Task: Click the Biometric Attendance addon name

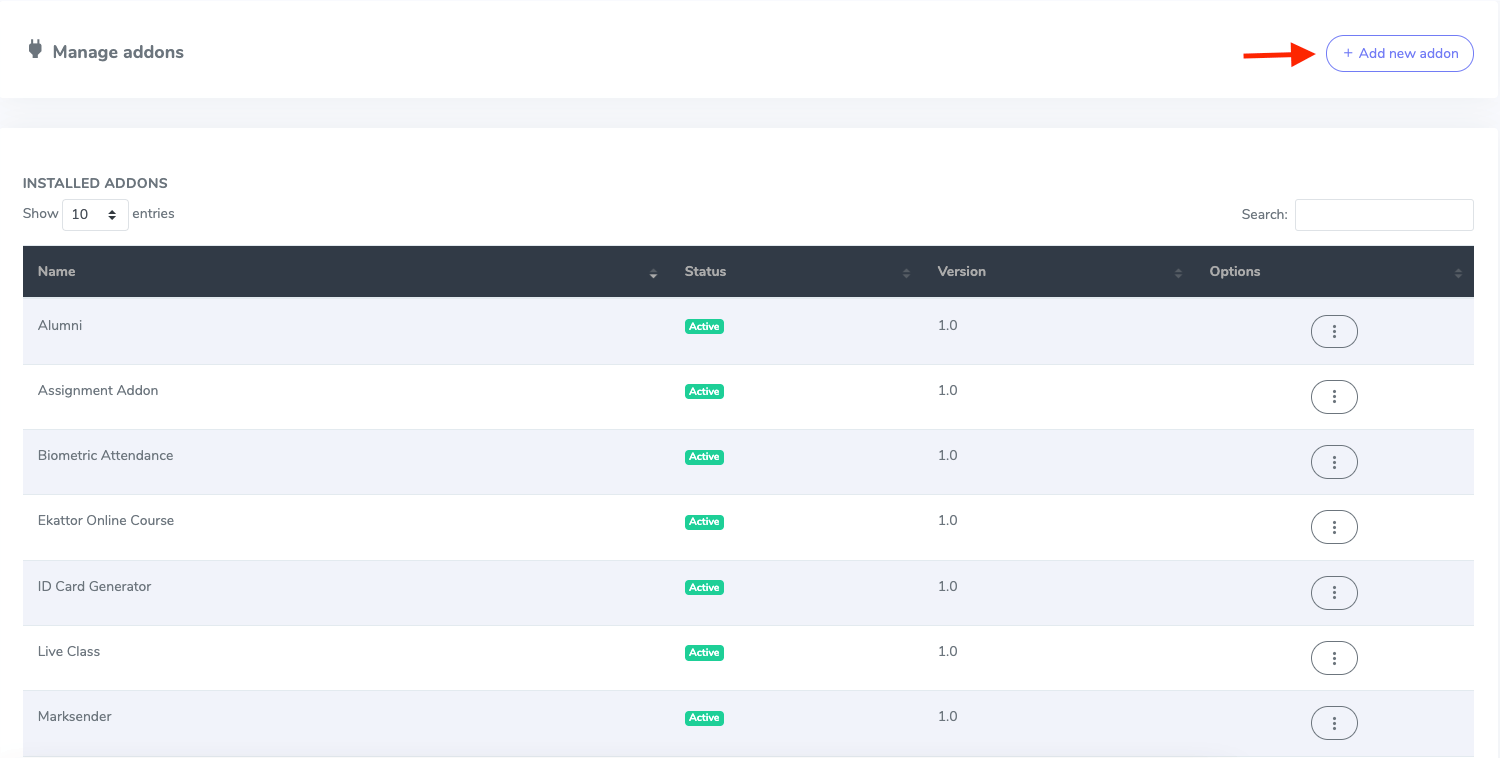Action: pos(105,456)
